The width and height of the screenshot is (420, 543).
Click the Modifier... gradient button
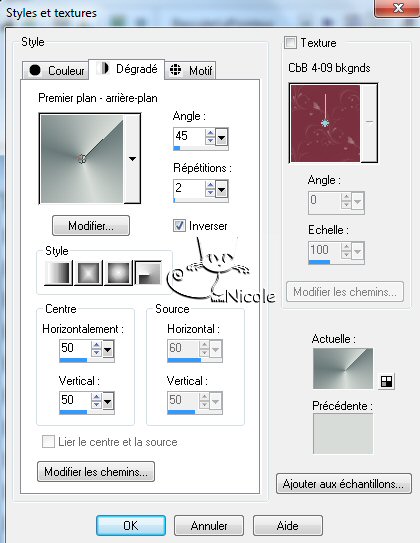tap(91, 226)
